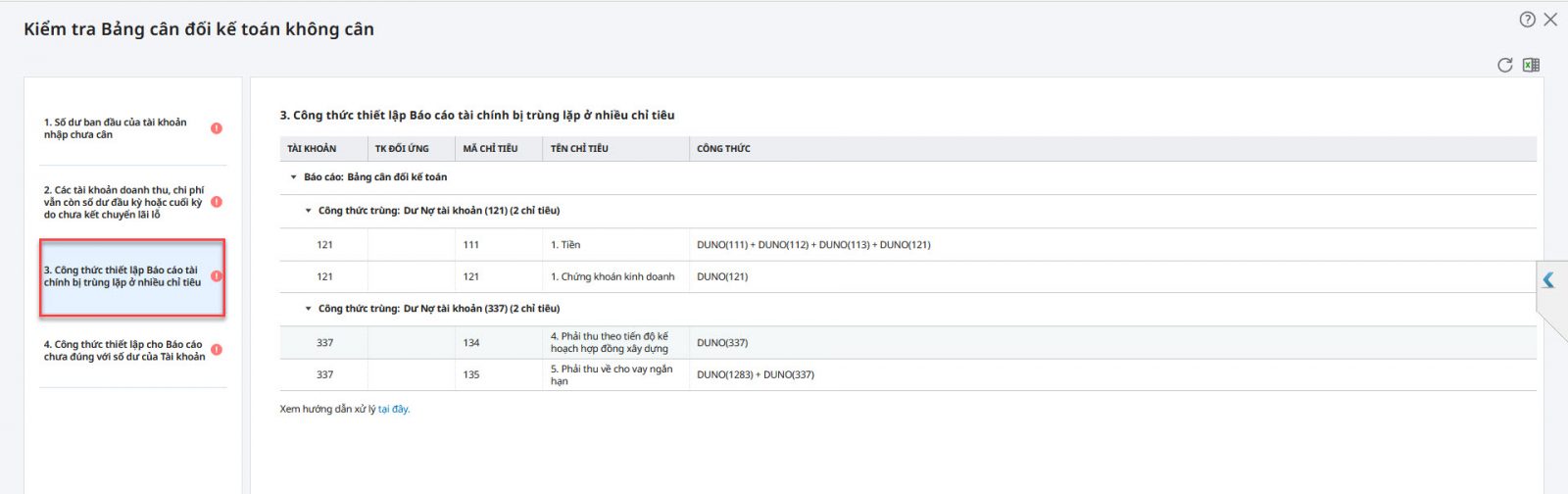Collapse the 'Báo cáo: Bảng cân đối kế toán' group

tap(293, 177)
